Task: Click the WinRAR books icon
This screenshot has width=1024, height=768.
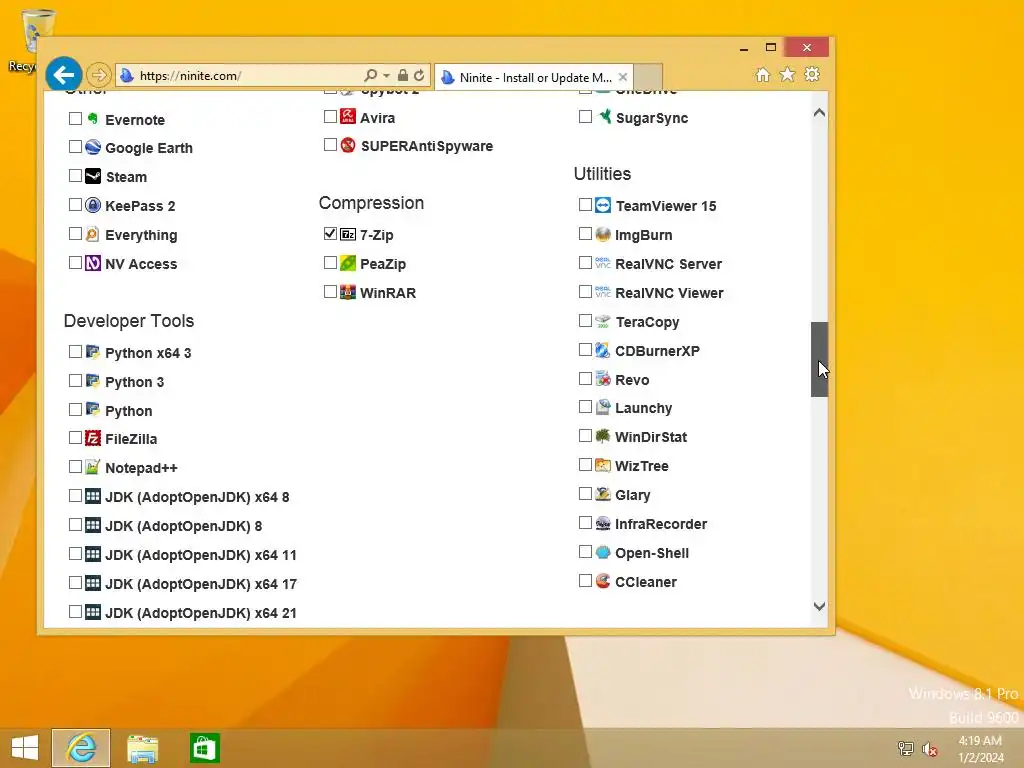Action: [x=348, y=292]
